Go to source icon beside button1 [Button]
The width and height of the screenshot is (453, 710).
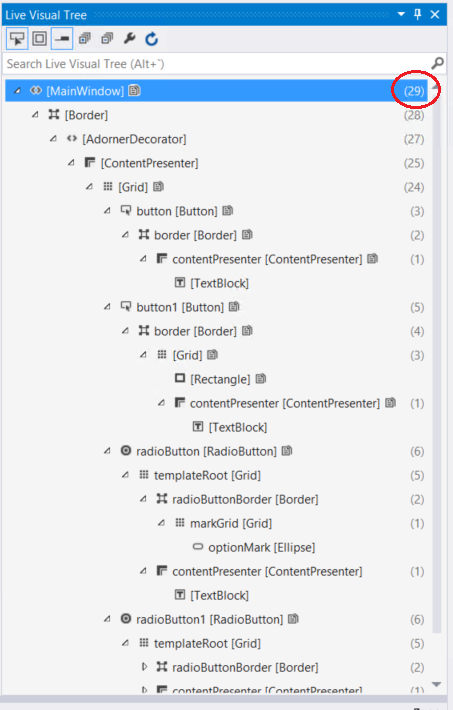(x=234, y=307)
